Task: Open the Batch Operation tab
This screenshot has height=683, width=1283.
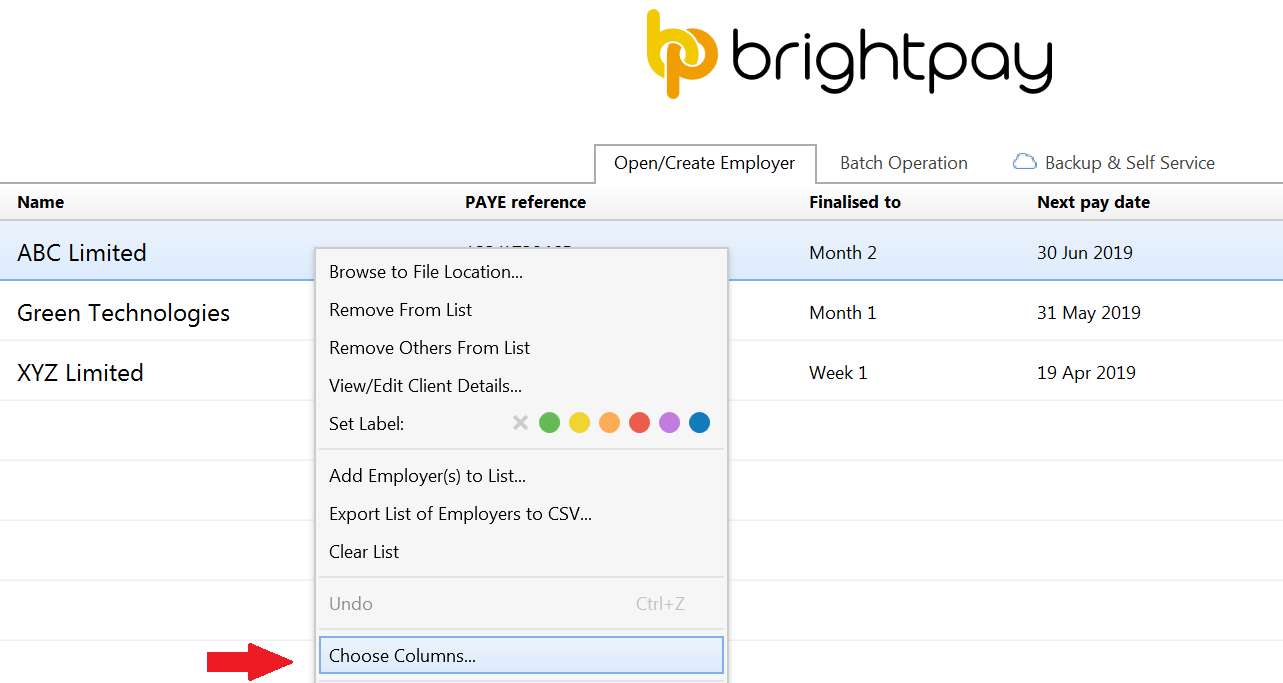Action: tap(904, 163)
